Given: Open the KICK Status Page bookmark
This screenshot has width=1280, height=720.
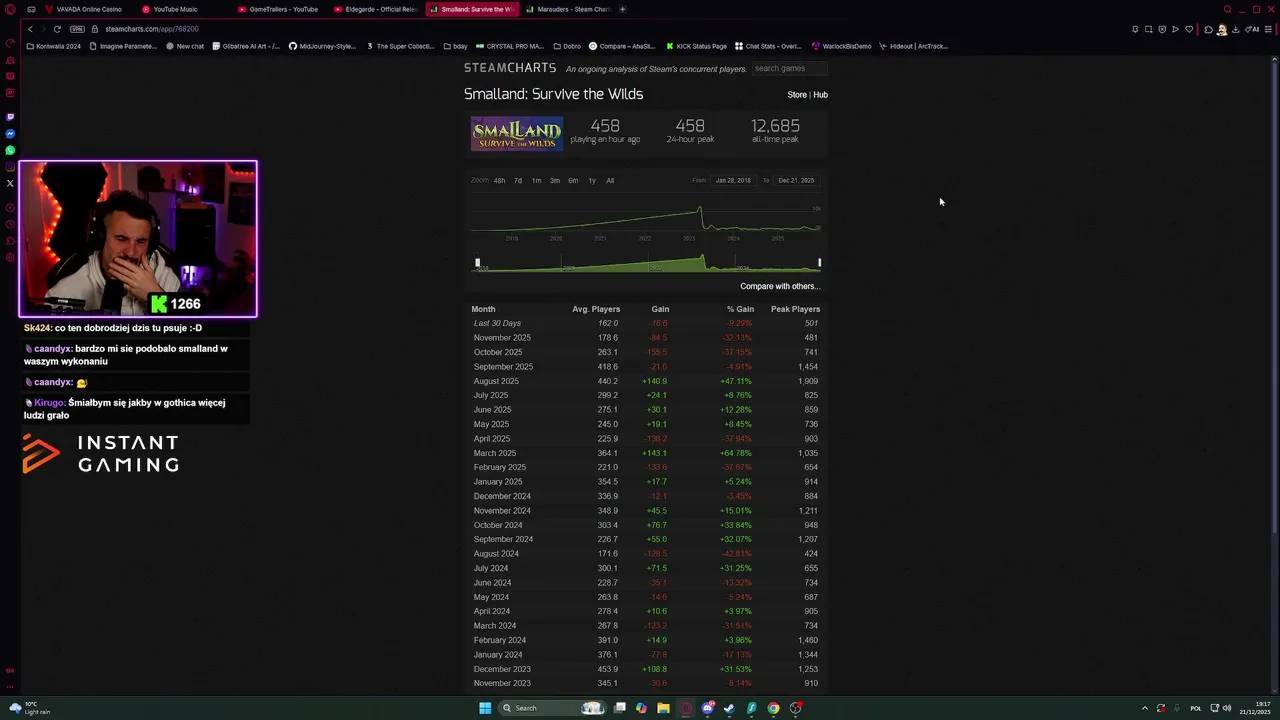Looking at the screenshot, I should (x=696, y=46).
